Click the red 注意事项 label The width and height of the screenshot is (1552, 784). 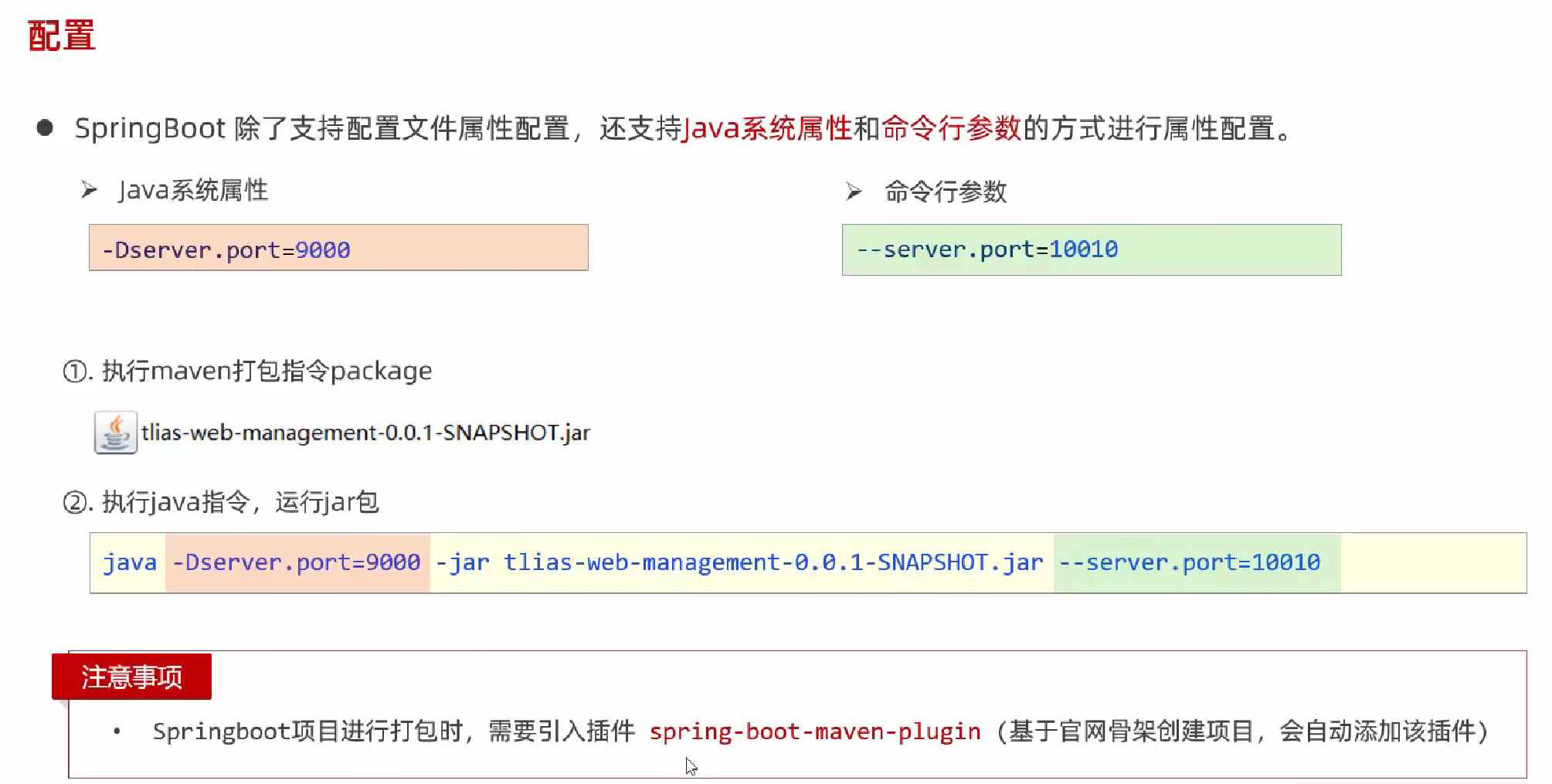(131, 677)
